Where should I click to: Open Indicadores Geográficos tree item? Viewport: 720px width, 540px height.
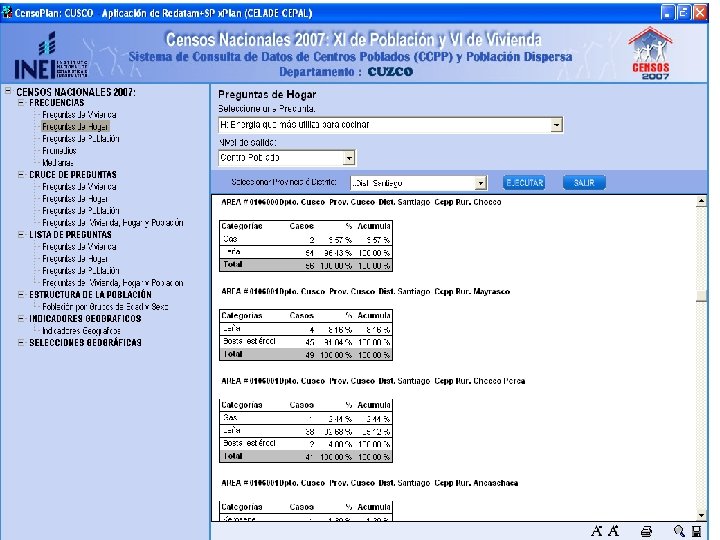pyautogui.click(x=81, y=331)
